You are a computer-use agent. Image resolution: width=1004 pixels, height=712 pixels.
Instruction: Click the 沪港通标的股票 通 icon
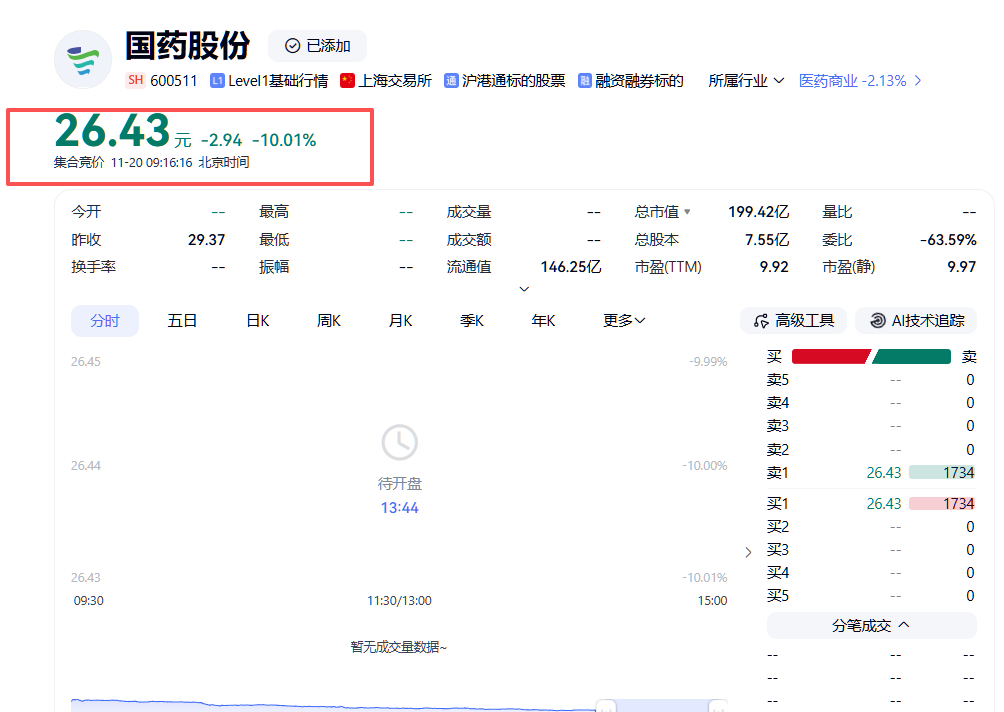[451, 81]
